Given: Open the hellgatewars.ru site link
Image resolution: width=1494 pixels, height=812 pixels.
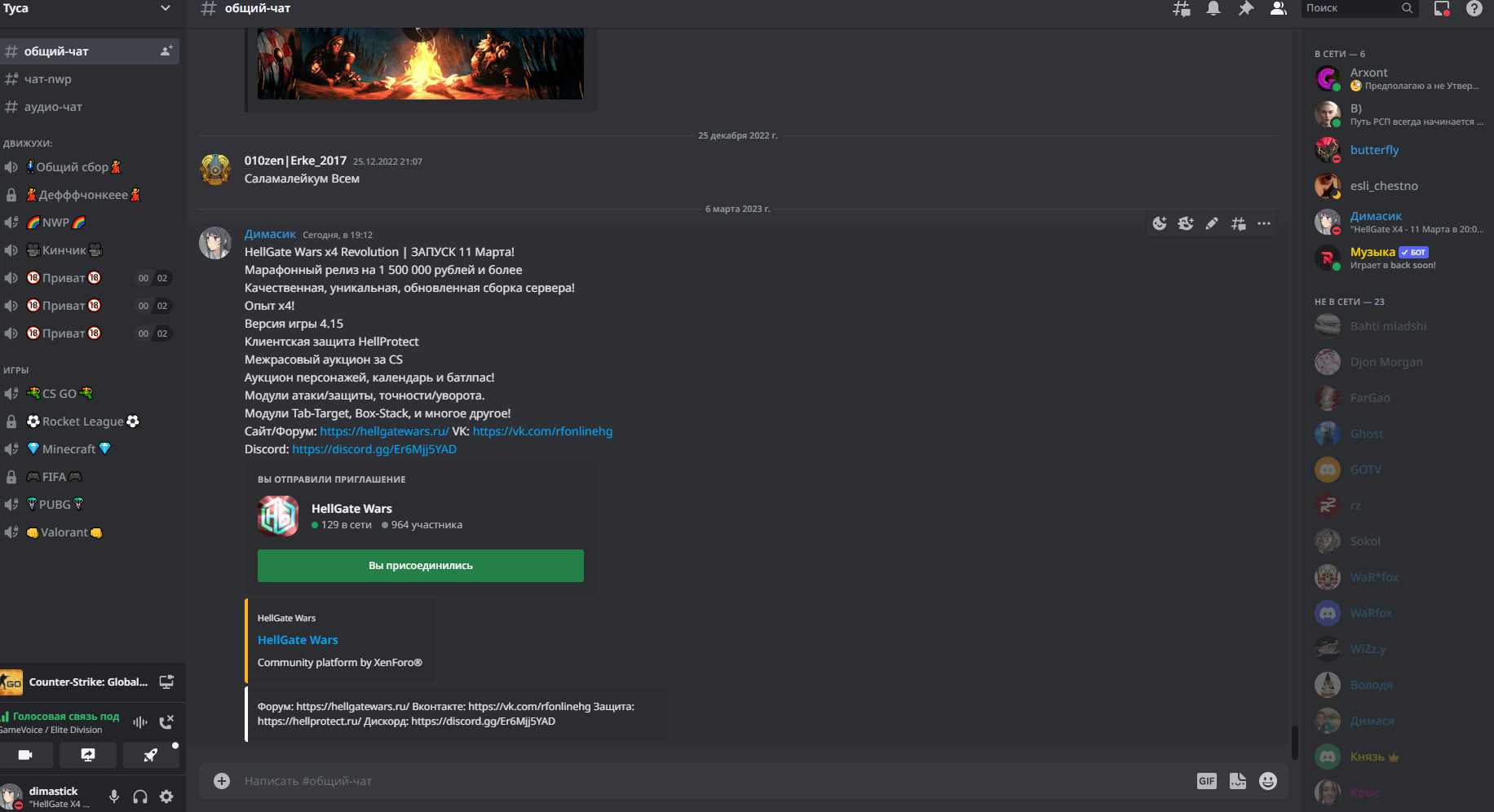Looking at the screenshot, I should 384,431.
